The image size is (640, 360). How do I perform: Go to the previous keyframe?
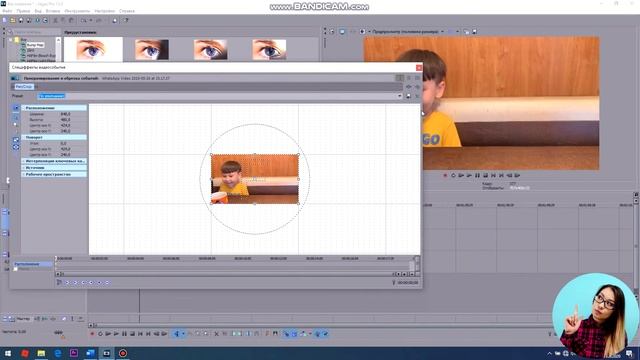coord(76,282)
